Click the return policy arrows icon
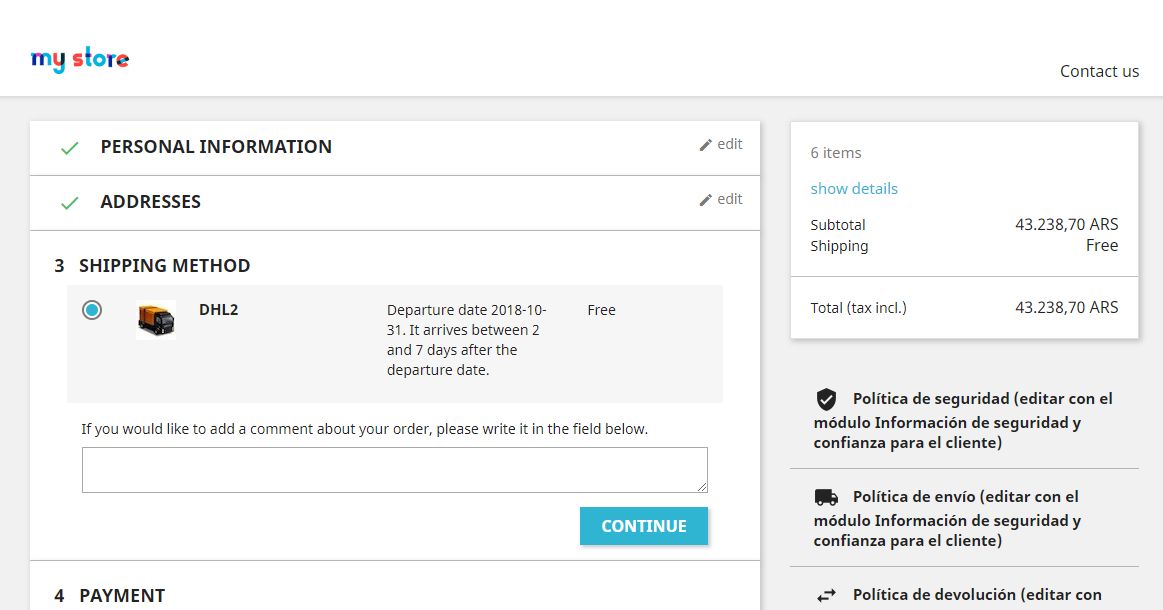Viewport: 1163px width, 610px height. pos(826,595)
